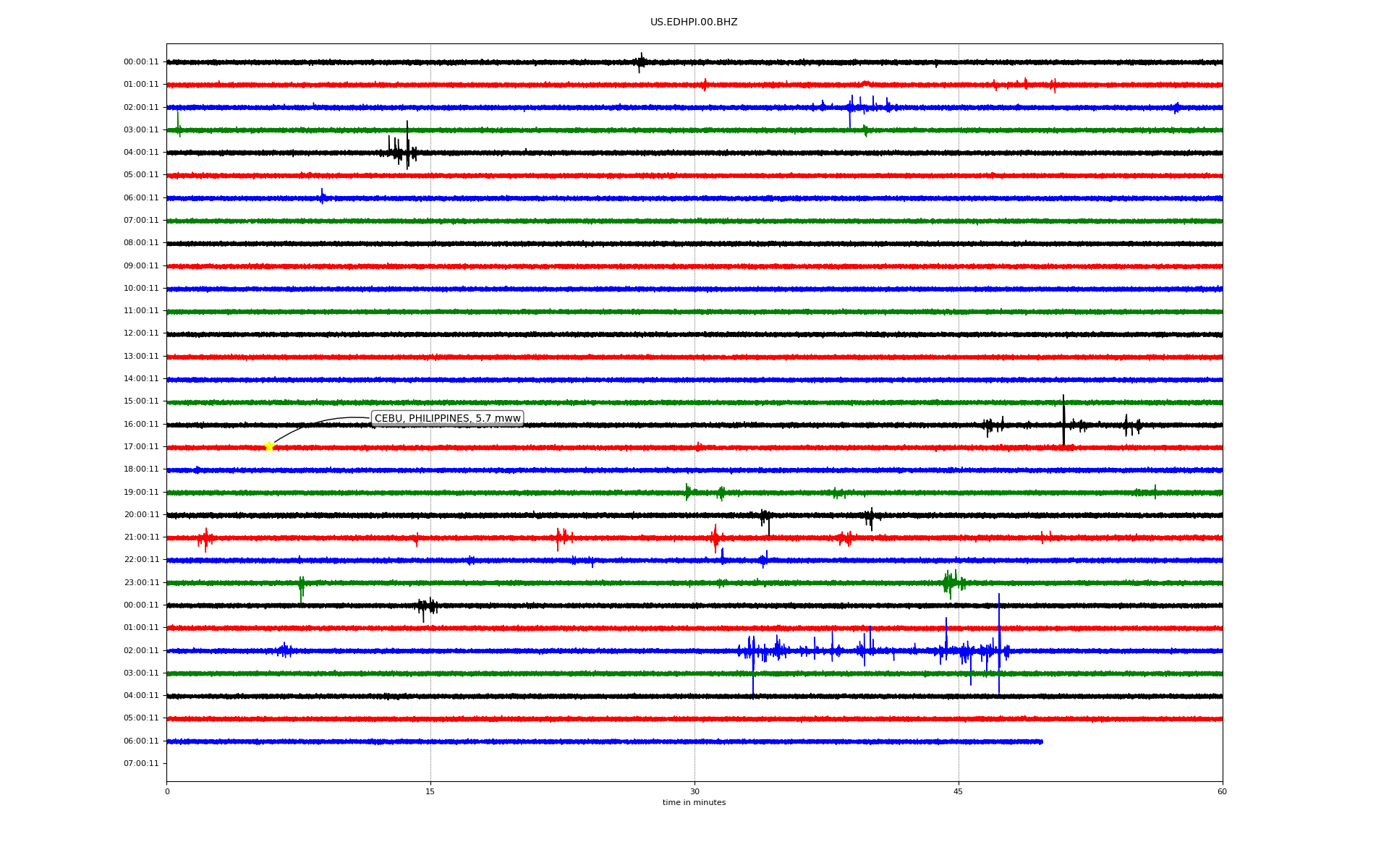Click the CEBU, PHILIPPINES 5.7 mww annotation

click(447, 418)
